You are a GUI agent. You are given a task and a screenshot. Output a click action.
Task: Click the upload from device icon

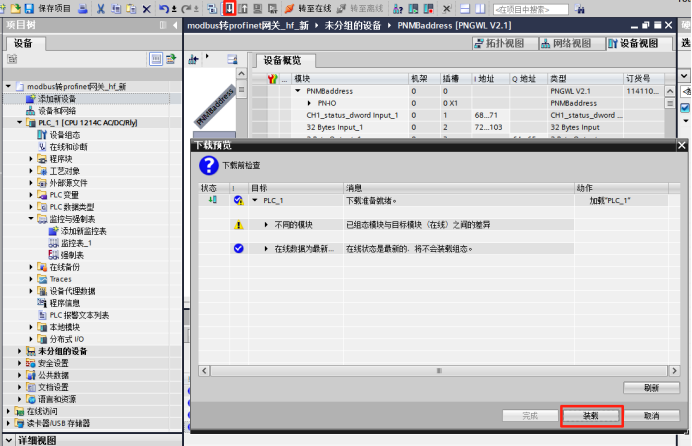243,8
